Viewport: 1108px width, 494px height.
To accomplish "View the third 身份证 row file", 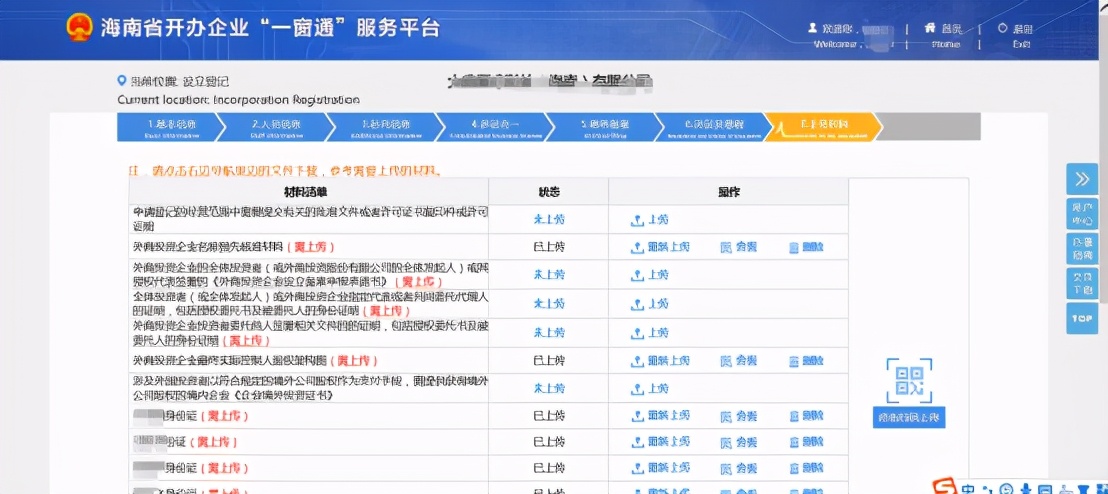I will coord(738,469).
